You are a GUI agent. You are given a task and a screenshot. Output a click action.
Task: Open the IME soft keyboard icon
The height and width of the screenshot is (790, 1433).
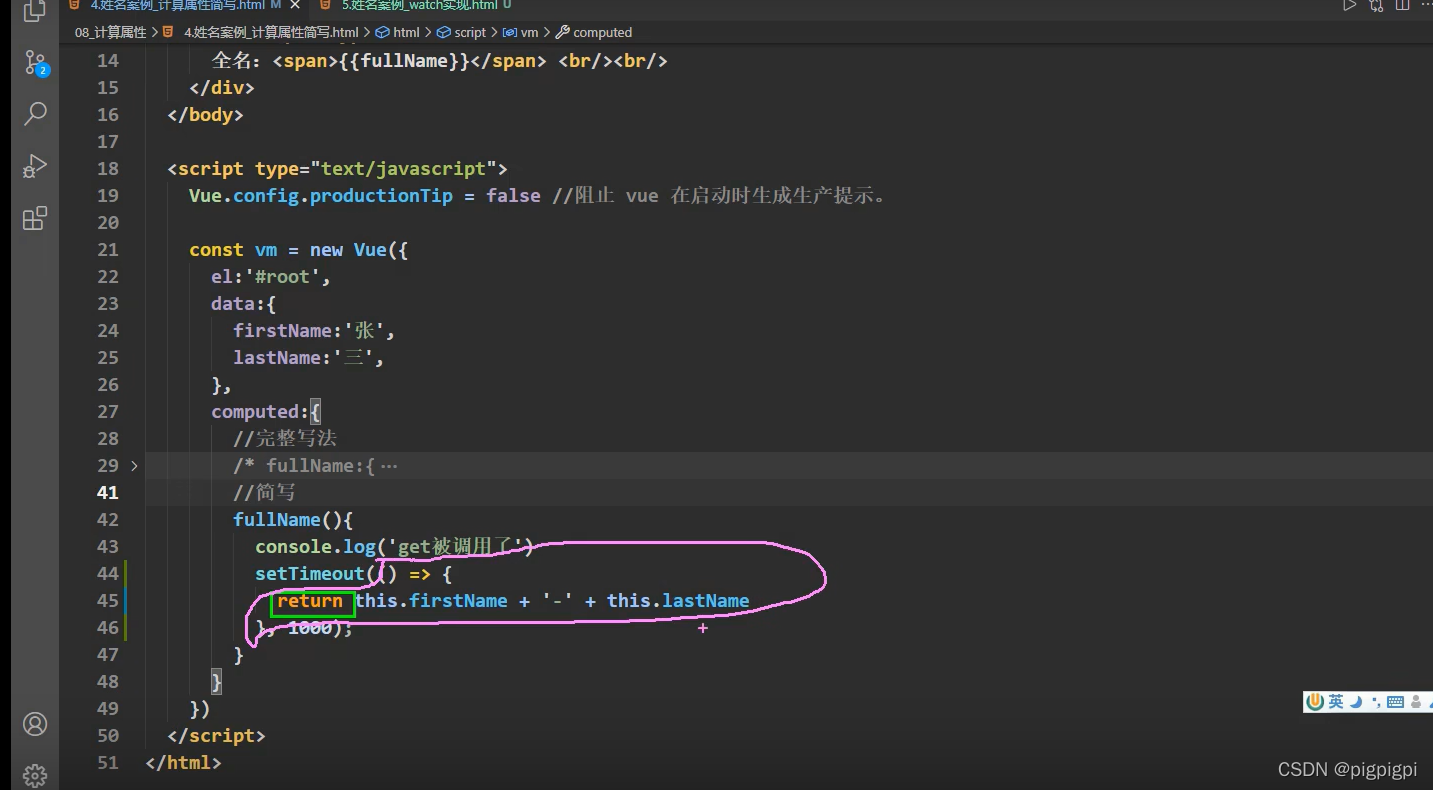pyautogui.click(x=1396, y=702)
